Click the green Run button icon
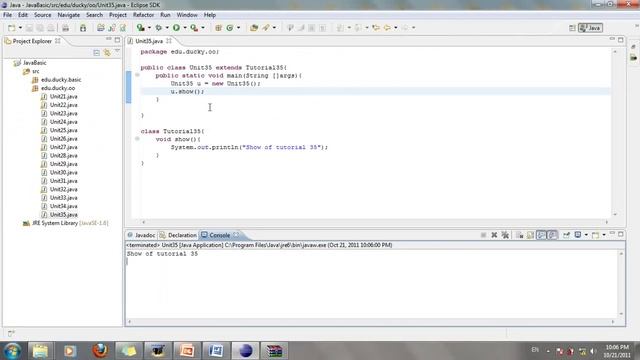The height and width of the screenshot is (360, 640). tap(176, 28)
